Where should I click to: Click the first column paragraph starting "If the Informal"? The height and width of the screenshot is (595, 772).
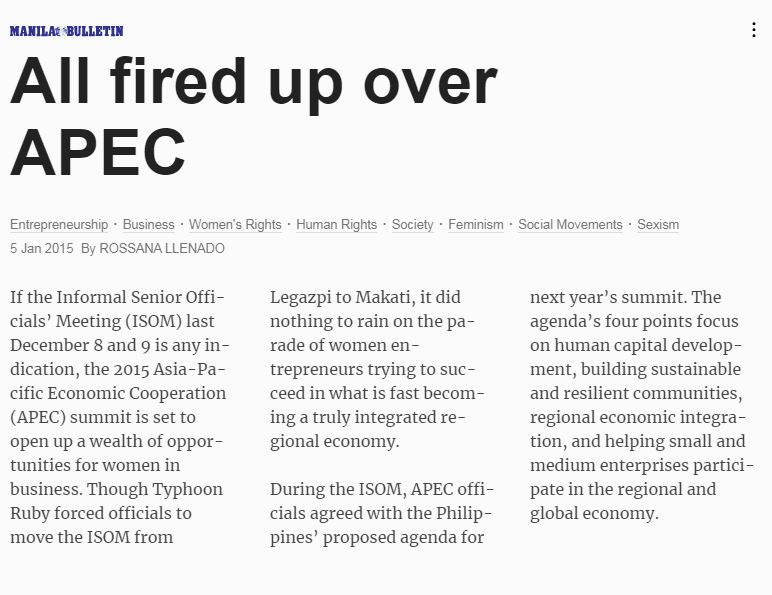coord(120,417)
